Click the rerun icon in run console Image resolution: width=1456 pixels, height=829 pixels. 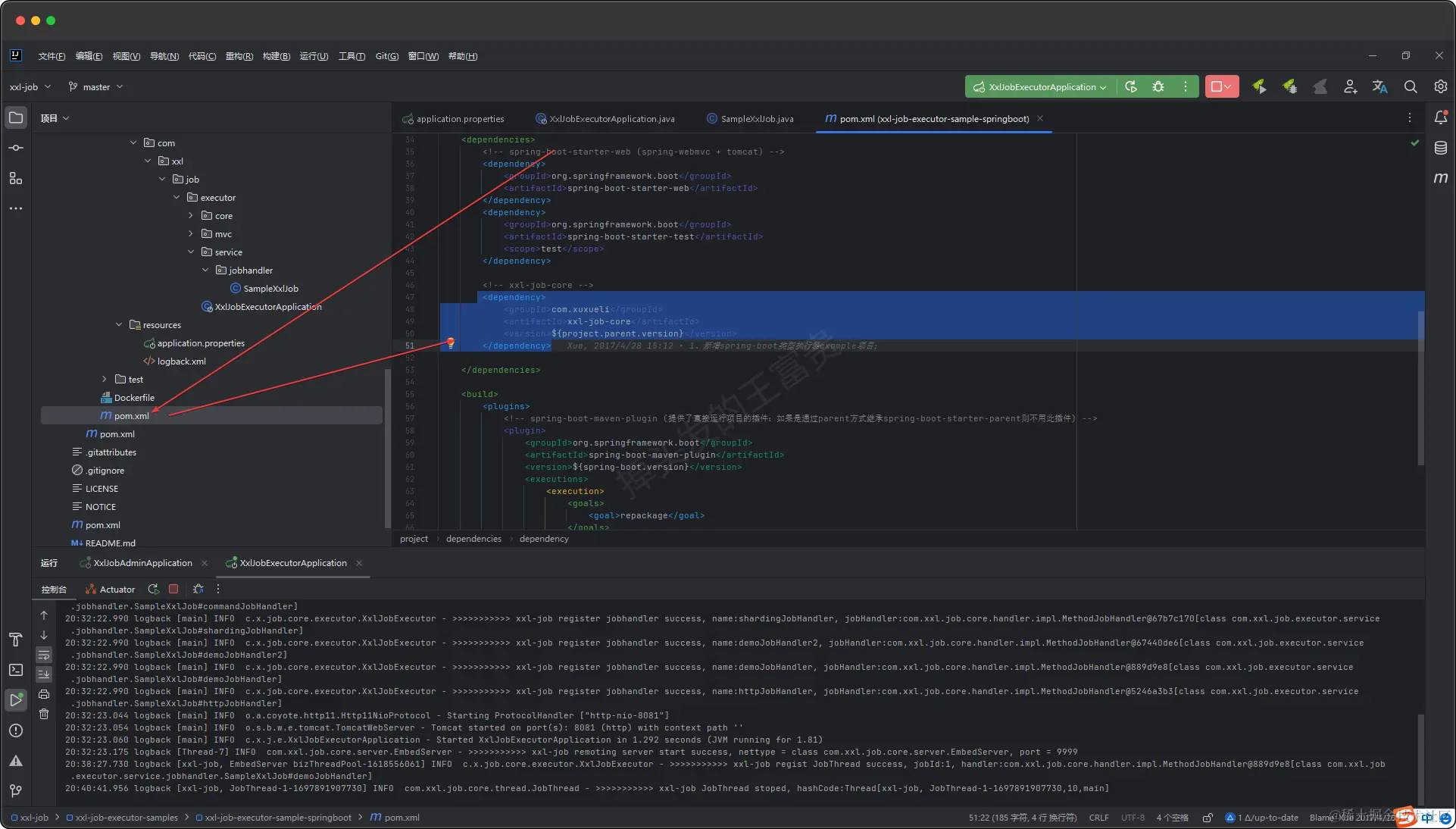click(x=154, y=589)
